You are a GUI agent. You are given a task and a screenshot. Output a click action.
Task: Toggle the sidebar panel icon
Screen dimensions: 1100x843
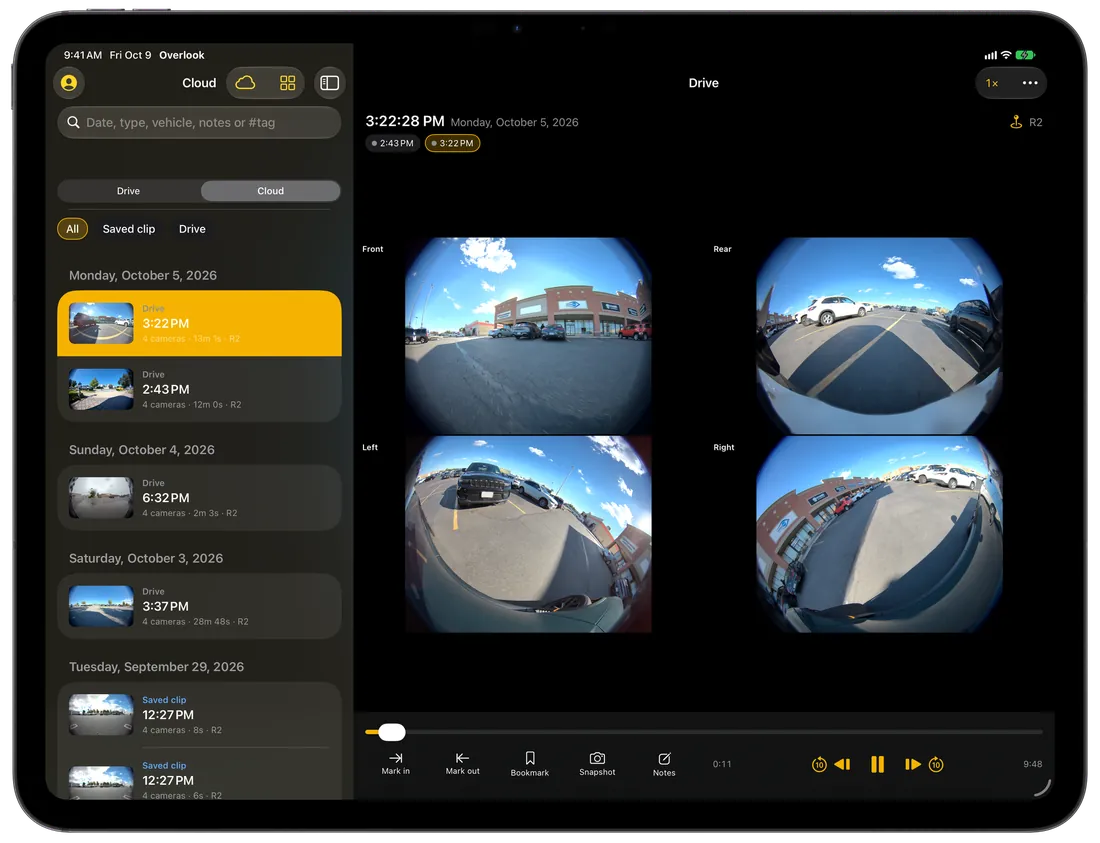coord(330,83)
